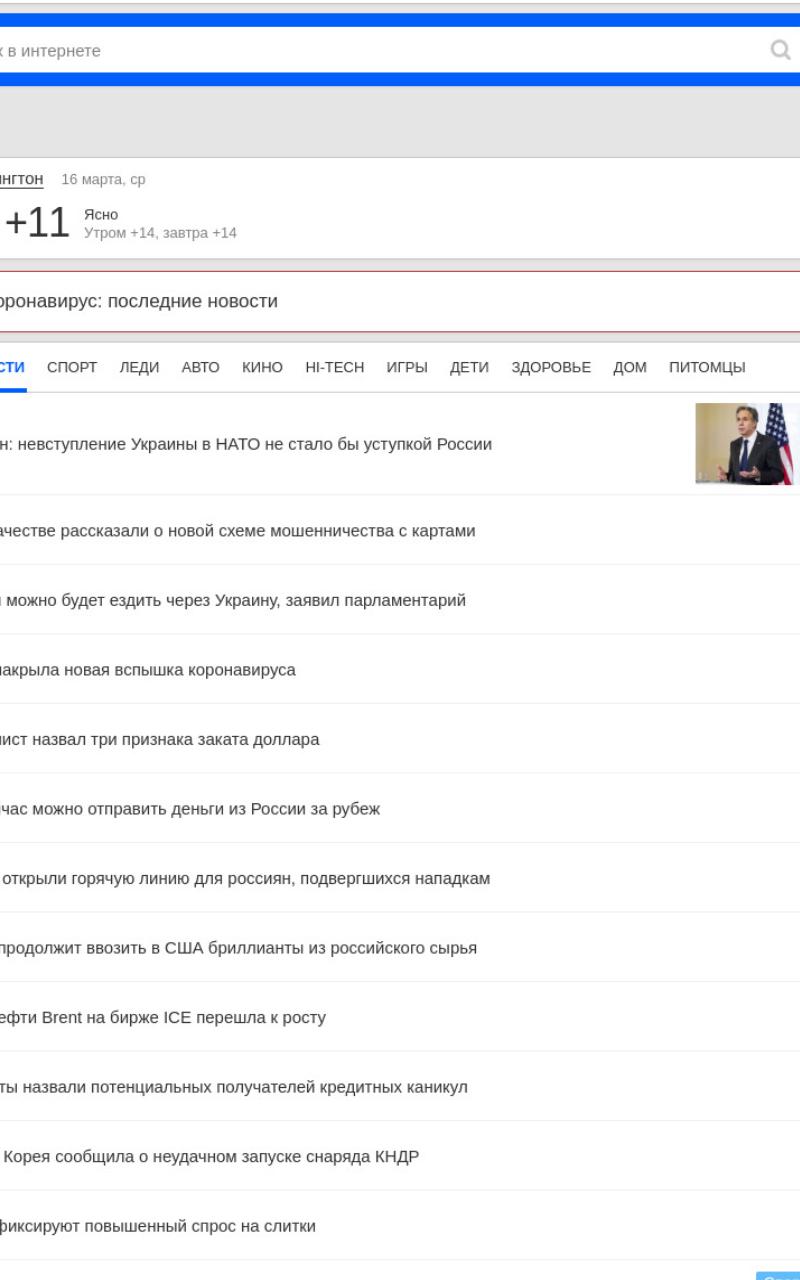Open the +11 temperature weather forecast
The width and height of the screenshot is (800, 1280).
pos(37,222)
